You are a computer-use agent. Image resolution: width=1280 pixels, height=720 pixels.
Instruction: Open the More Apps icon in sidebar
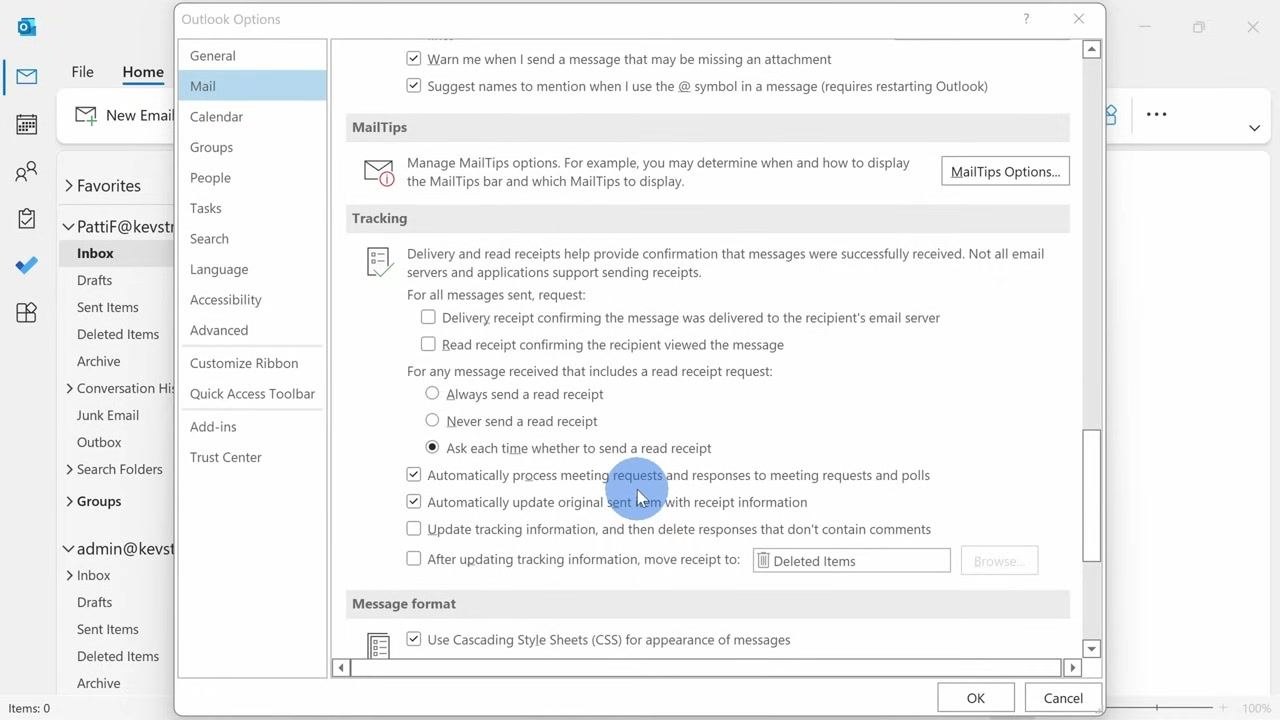click(27, 312)
